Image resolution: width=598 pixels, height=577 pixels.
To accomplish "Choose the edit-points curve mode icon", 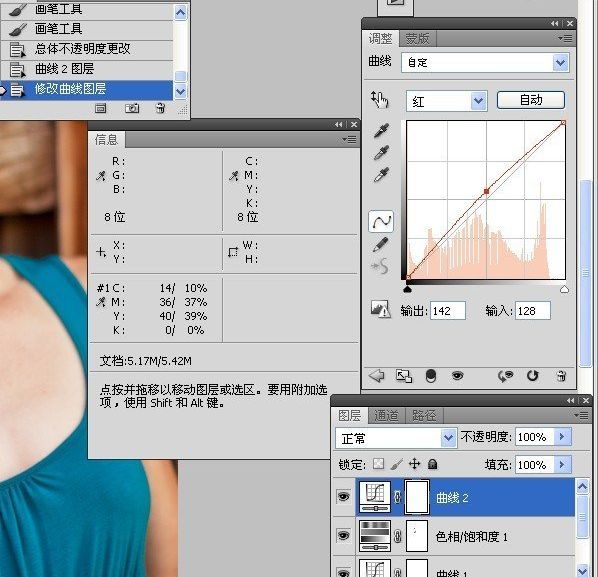I will tap(381, 221).
